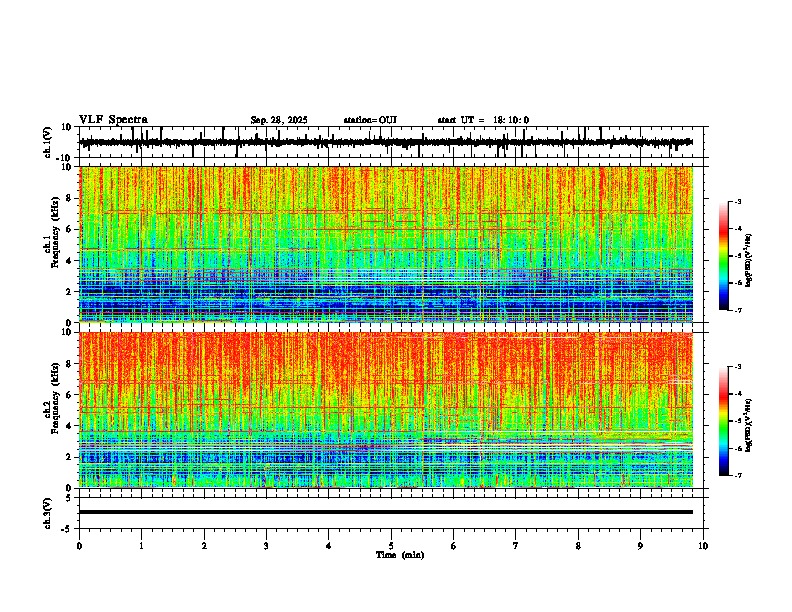Click the thick black ch.3 trace line
Image resolution: width=792 pixels, height=612 pixels.
pos(386,512)
